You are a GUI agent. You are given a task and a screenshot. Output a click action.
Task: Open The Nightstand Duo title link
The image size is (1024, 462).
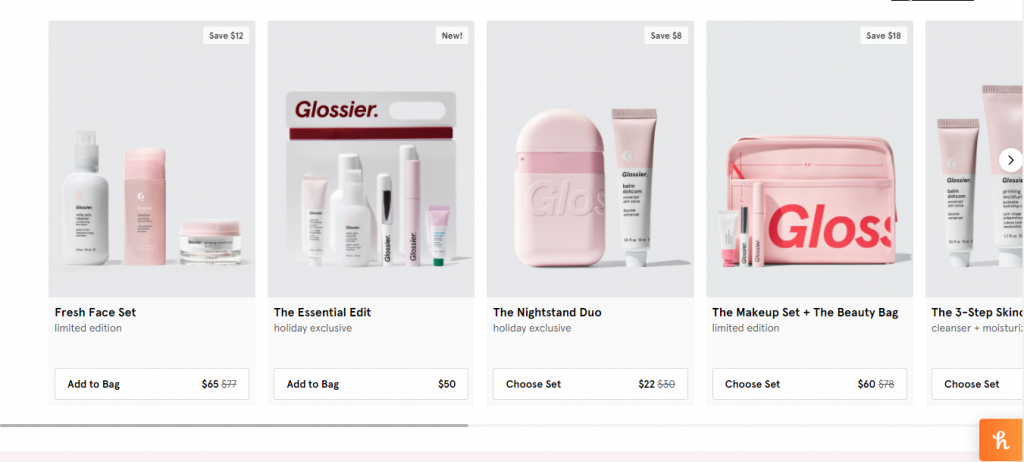click(547, 312)
